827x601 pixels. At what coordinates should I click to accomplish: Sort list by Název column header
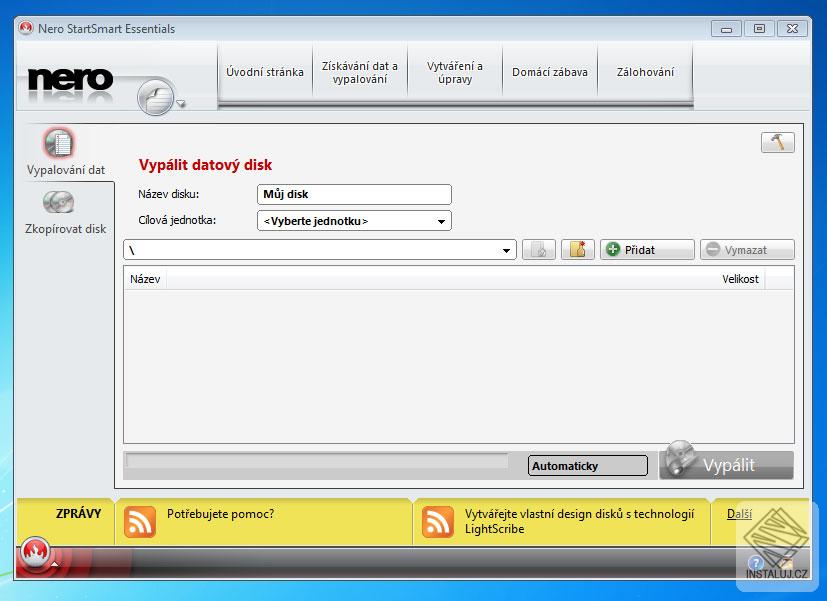pyautogui.click(x=145, y=279)
